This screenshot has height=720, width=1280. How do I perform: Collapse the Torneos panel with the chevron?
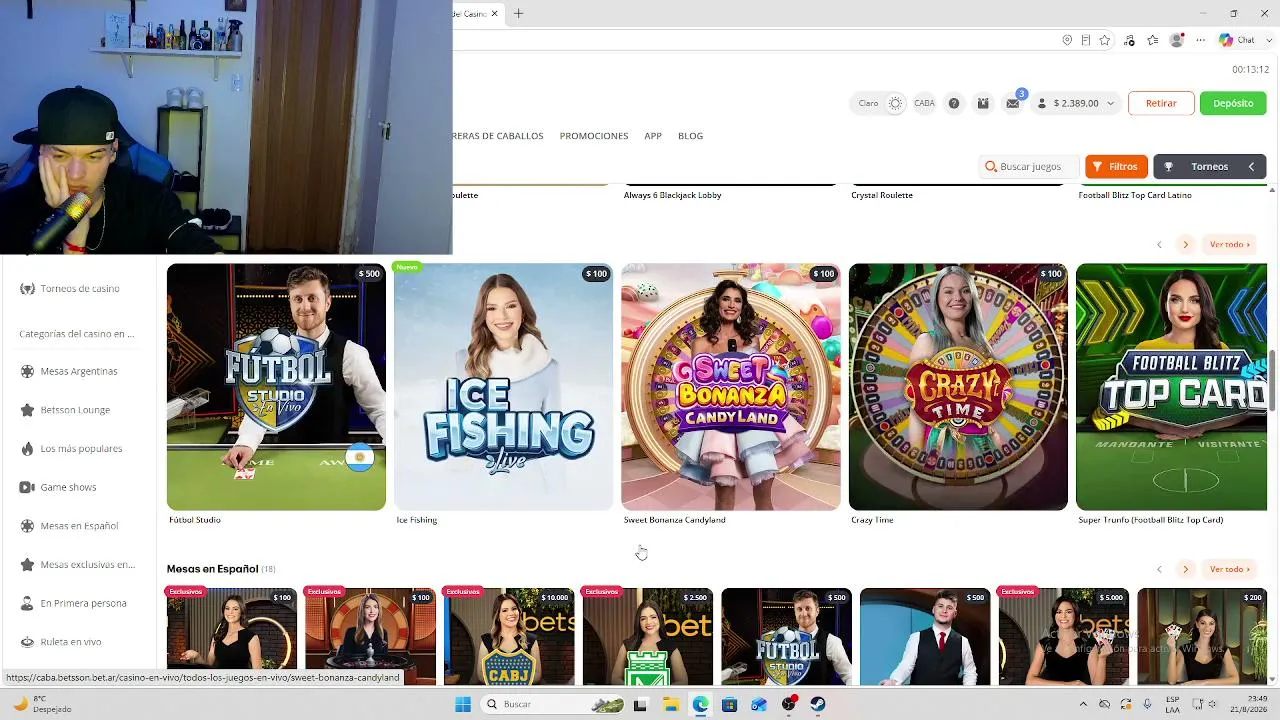[1251, 167]
